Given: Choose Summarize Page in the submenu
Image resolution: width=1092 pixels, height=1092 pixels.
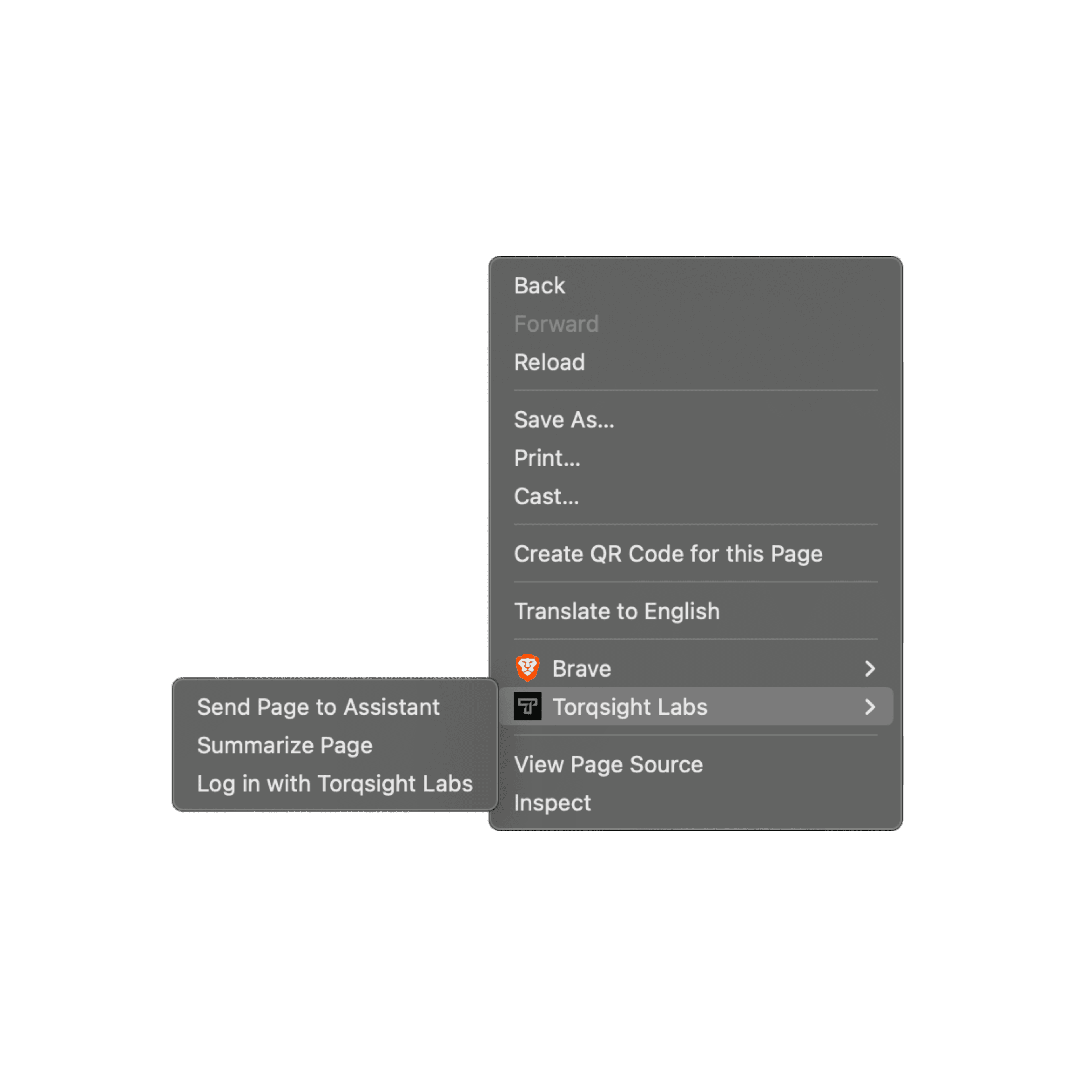Looking at the screenshot, I should tap(335, 746).
